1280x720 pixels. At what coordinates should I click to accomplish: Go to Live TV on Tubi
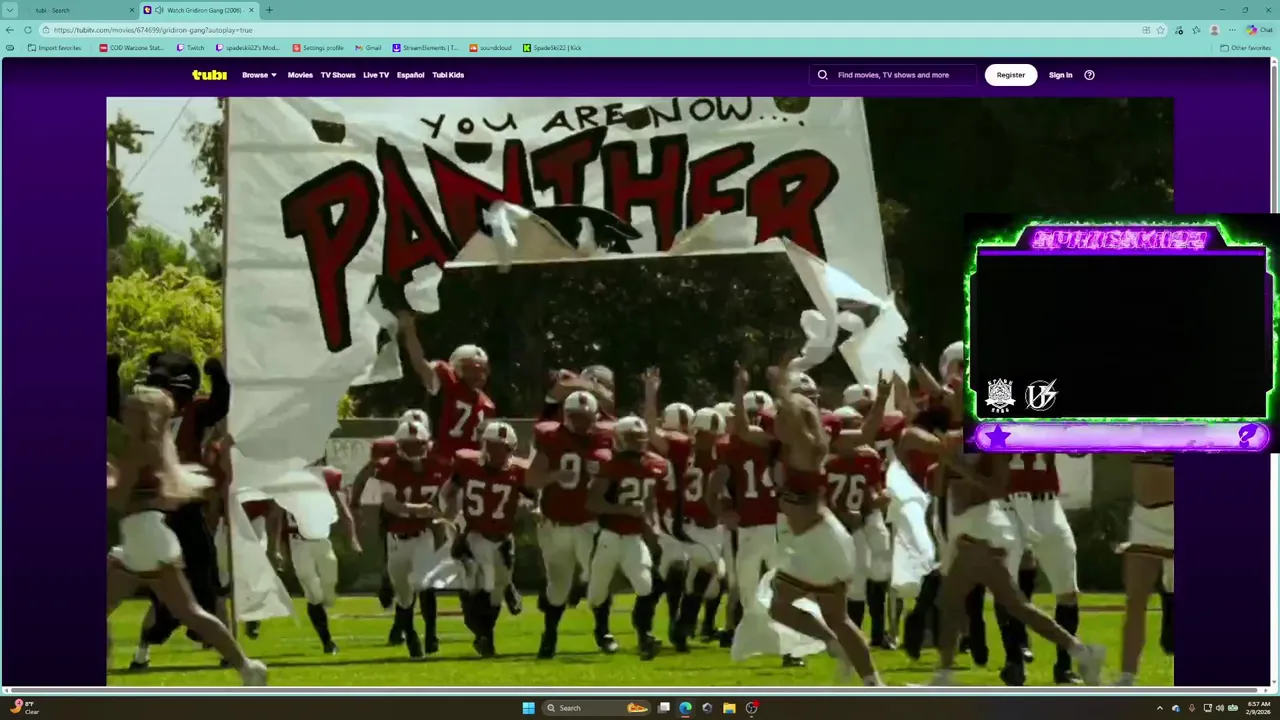tap(376, 75)
